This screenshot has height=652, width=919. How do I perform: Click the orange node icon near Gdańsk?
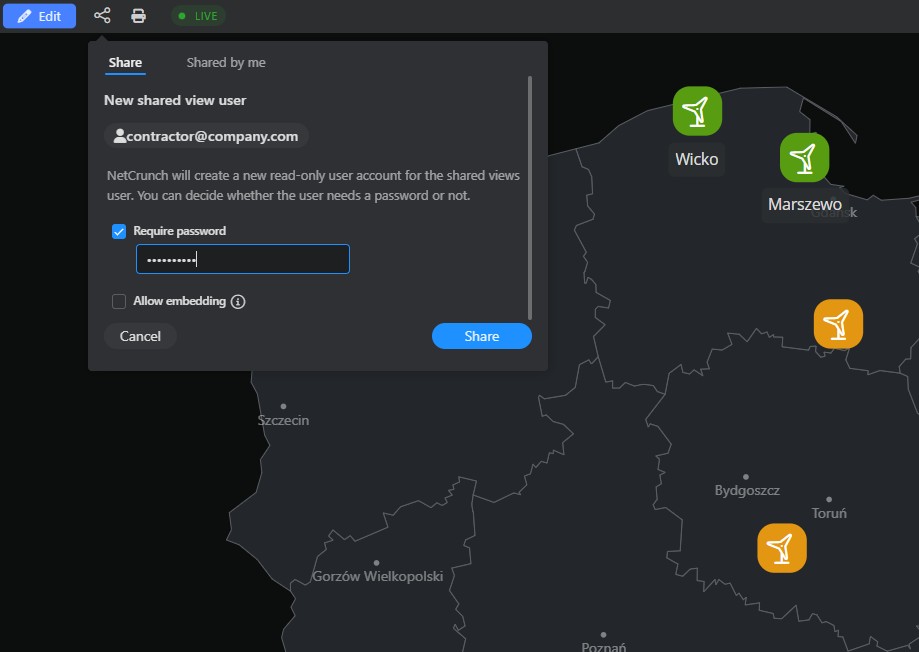838,323
